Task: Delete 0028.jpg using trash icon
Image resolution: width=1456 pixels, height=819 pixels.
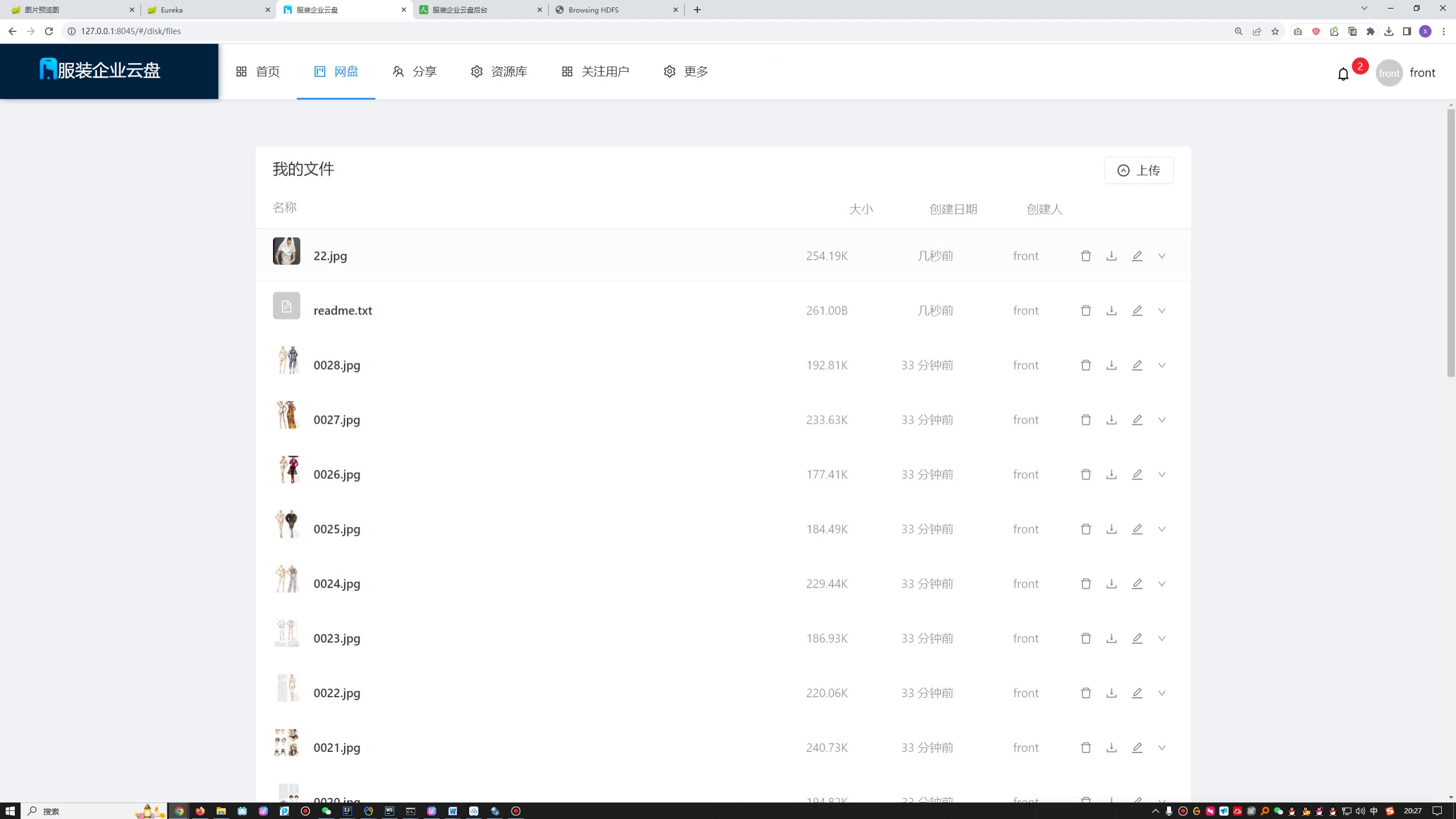Action: click(1086, 365)
